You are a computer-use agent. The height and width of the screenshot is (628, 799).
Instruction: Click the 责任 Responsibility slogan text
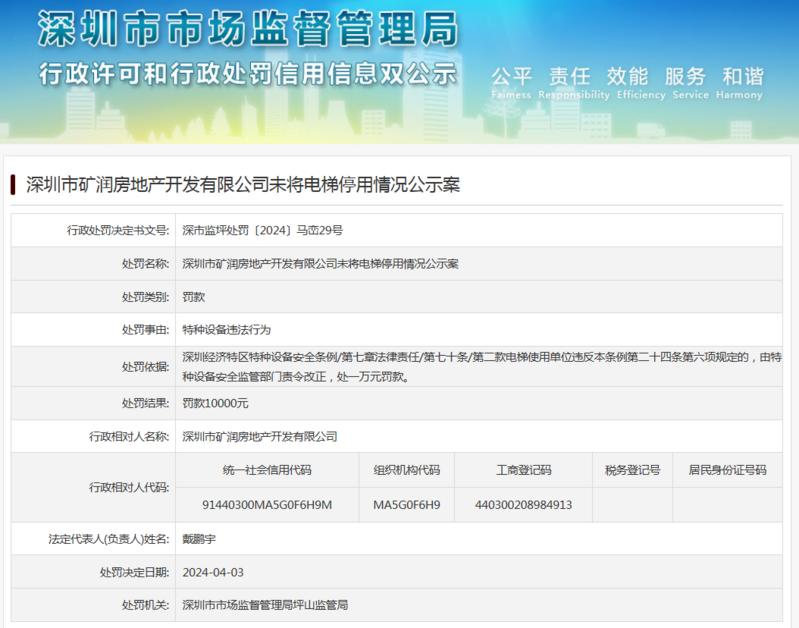coord(574,83)
